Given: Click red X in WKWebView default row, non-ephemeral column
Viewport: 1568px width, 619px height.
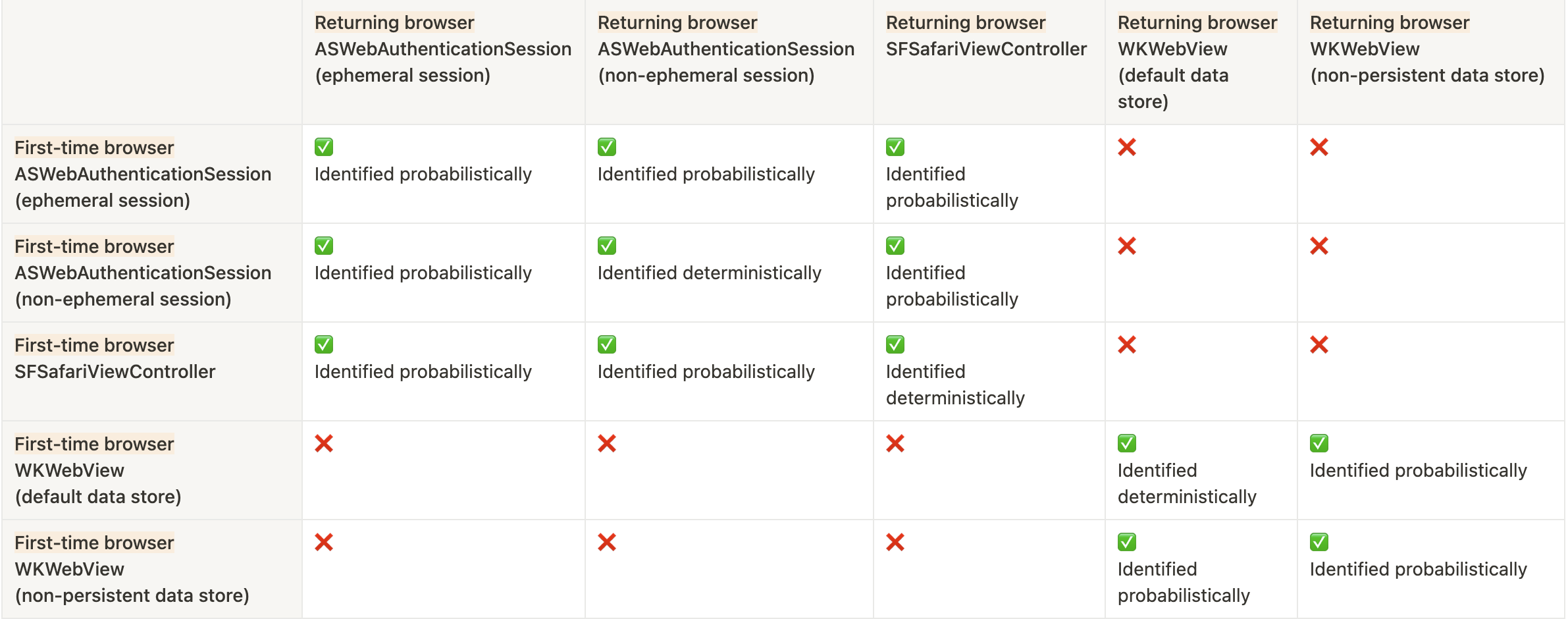Looking at the screenshot, I should (x=607, y=443).
